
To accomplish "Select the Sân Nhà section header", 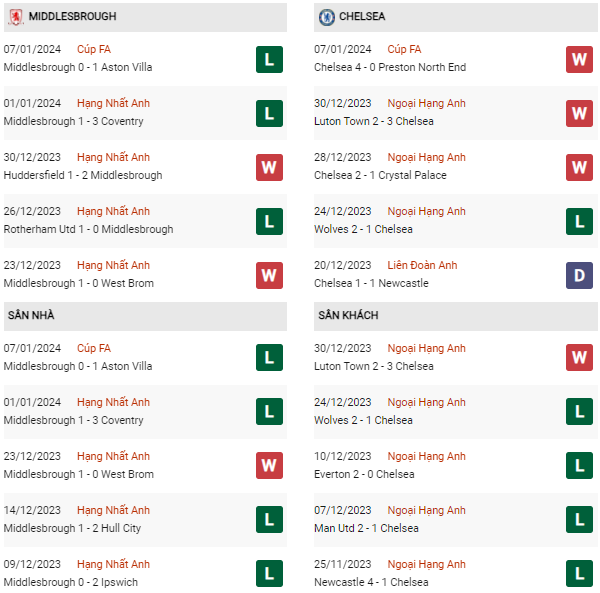I will [x=31, y=315].
